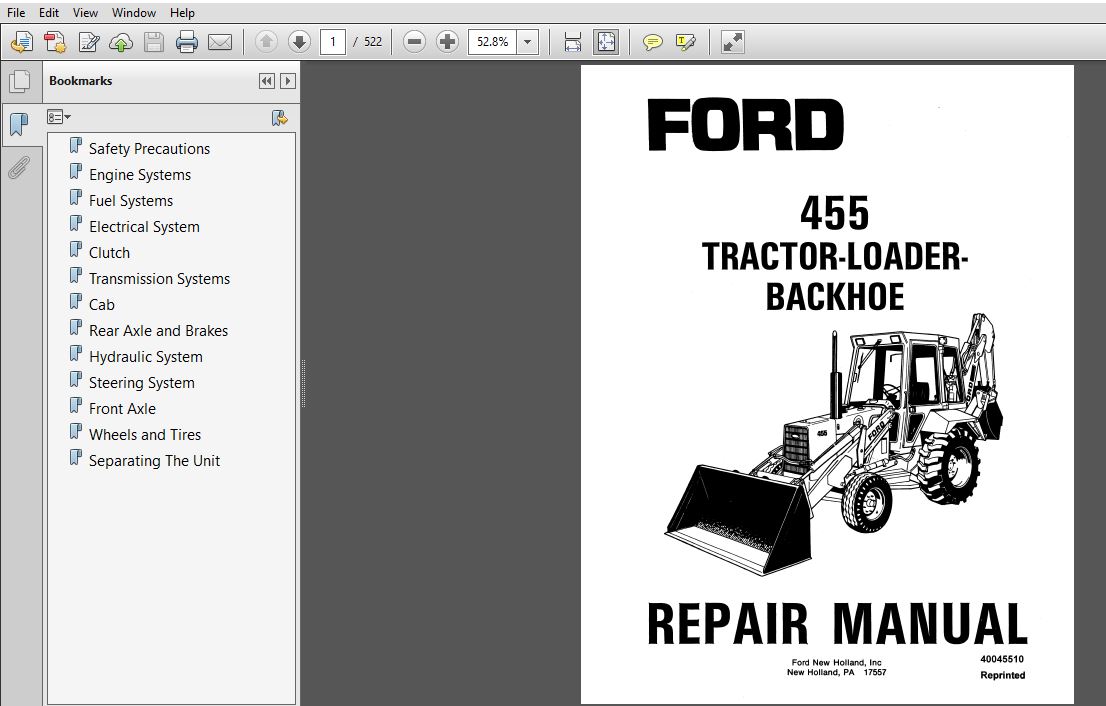Click the add sticky note comment icon

click(652, 42)
